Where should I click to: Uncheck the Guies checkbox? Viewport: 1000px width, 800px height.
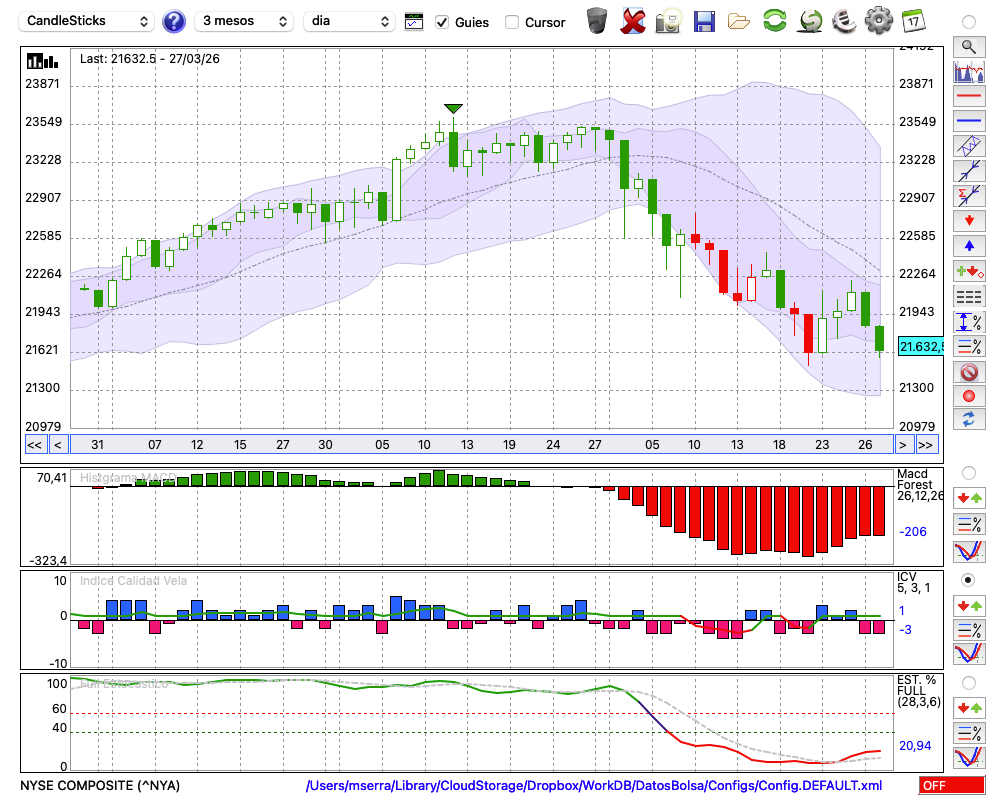click(x=441, y=22)
